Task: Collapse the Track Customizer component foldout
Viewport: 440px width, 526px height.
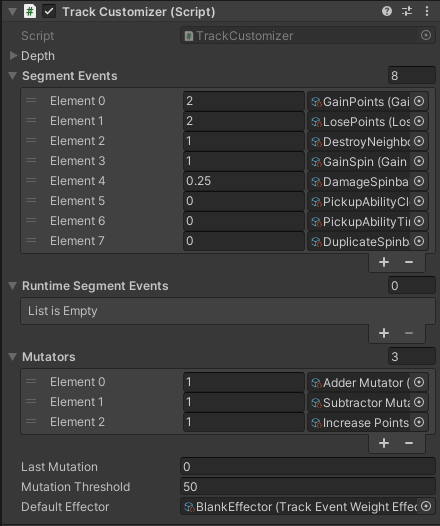Action: [x=12, y=12]
